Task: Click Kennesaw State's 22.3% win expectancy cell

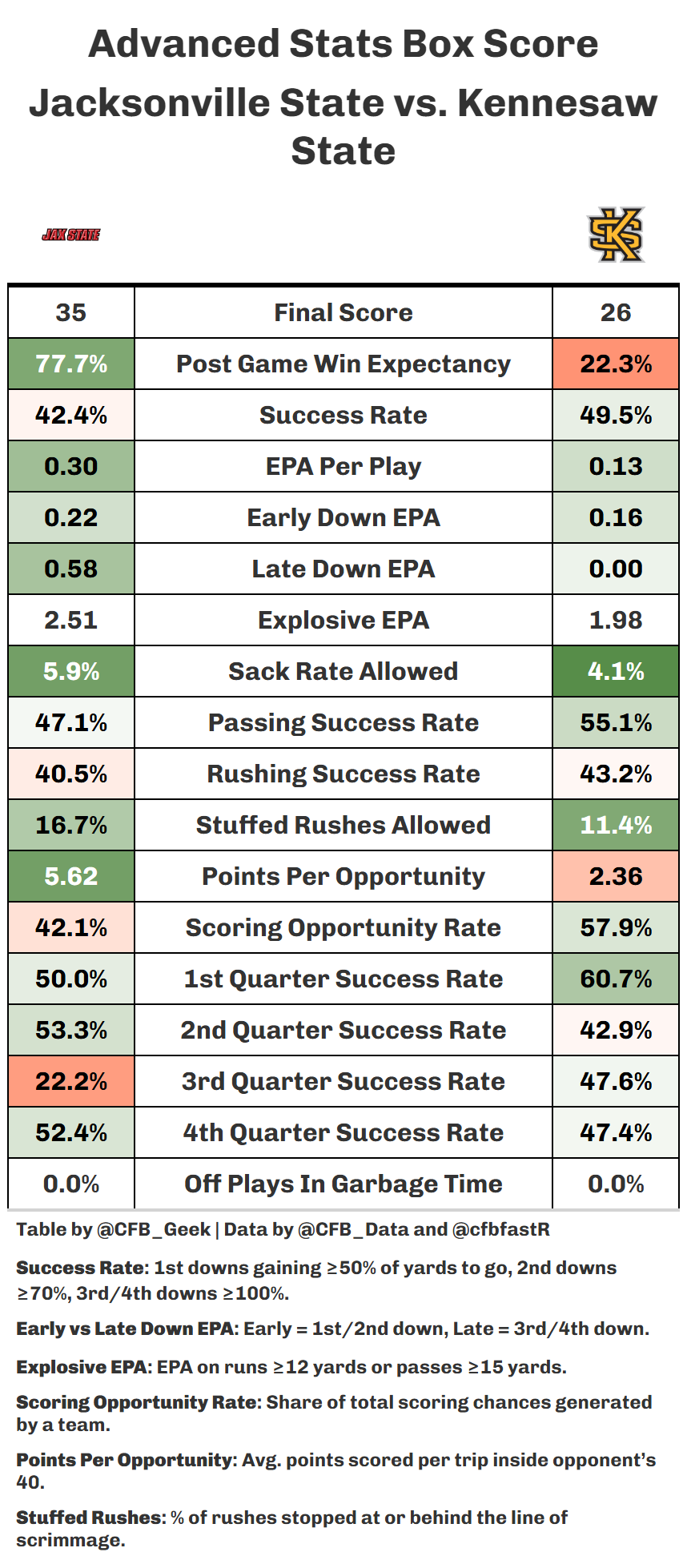Action: [616, 364]
